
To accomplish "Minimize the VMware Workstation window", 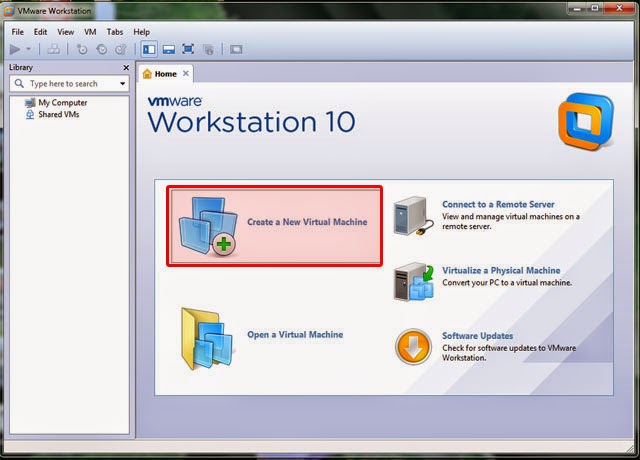I will (576, 8).
